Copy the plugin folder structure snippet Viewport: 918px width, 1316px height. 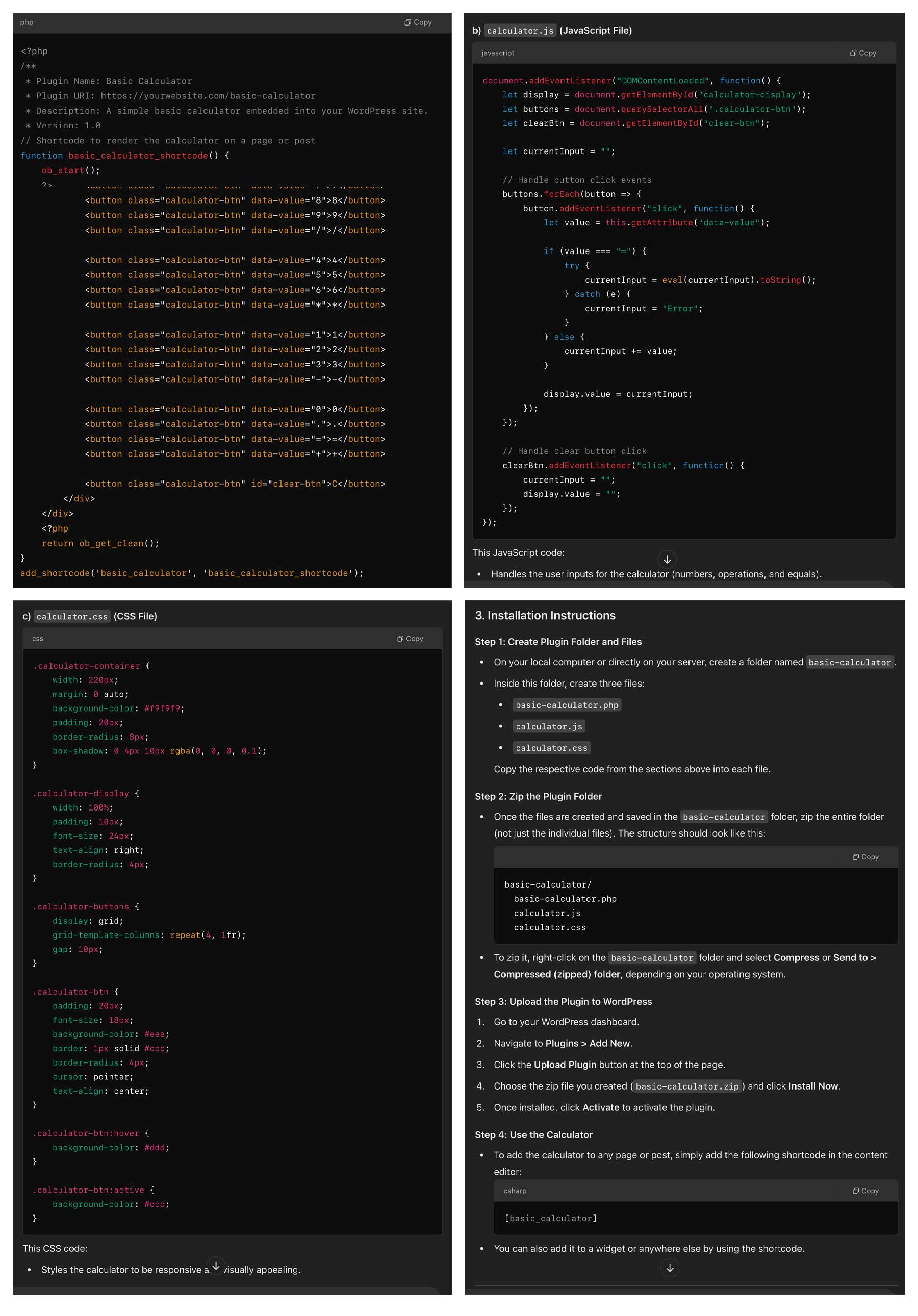[865, 857]
